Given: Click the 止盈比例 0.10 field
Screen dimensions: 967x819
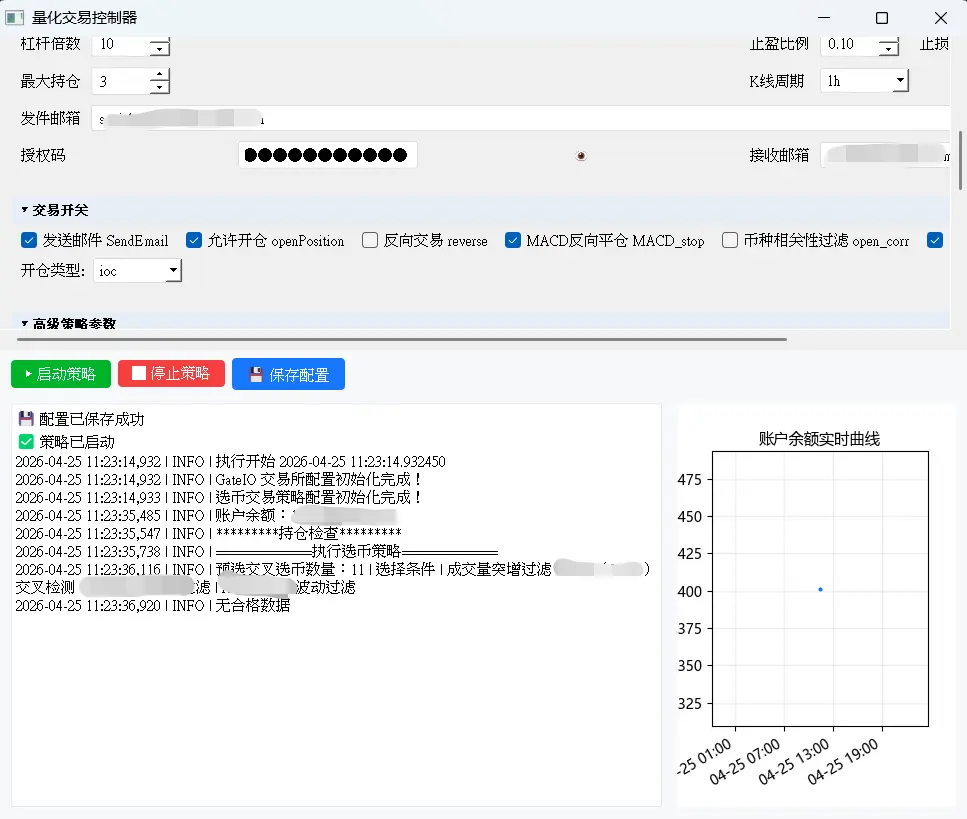Looking at the screenshot, I should 850,44.
